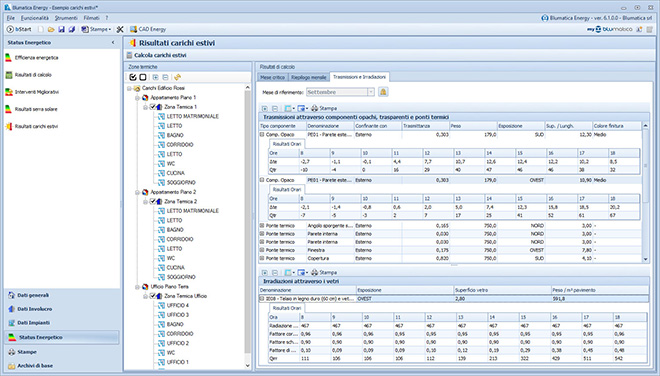Image resolution: width=660 pixels, height=376 pixels.
Task: Open the Stampe toolbar dropdown arrow
Action: point(110,29)
